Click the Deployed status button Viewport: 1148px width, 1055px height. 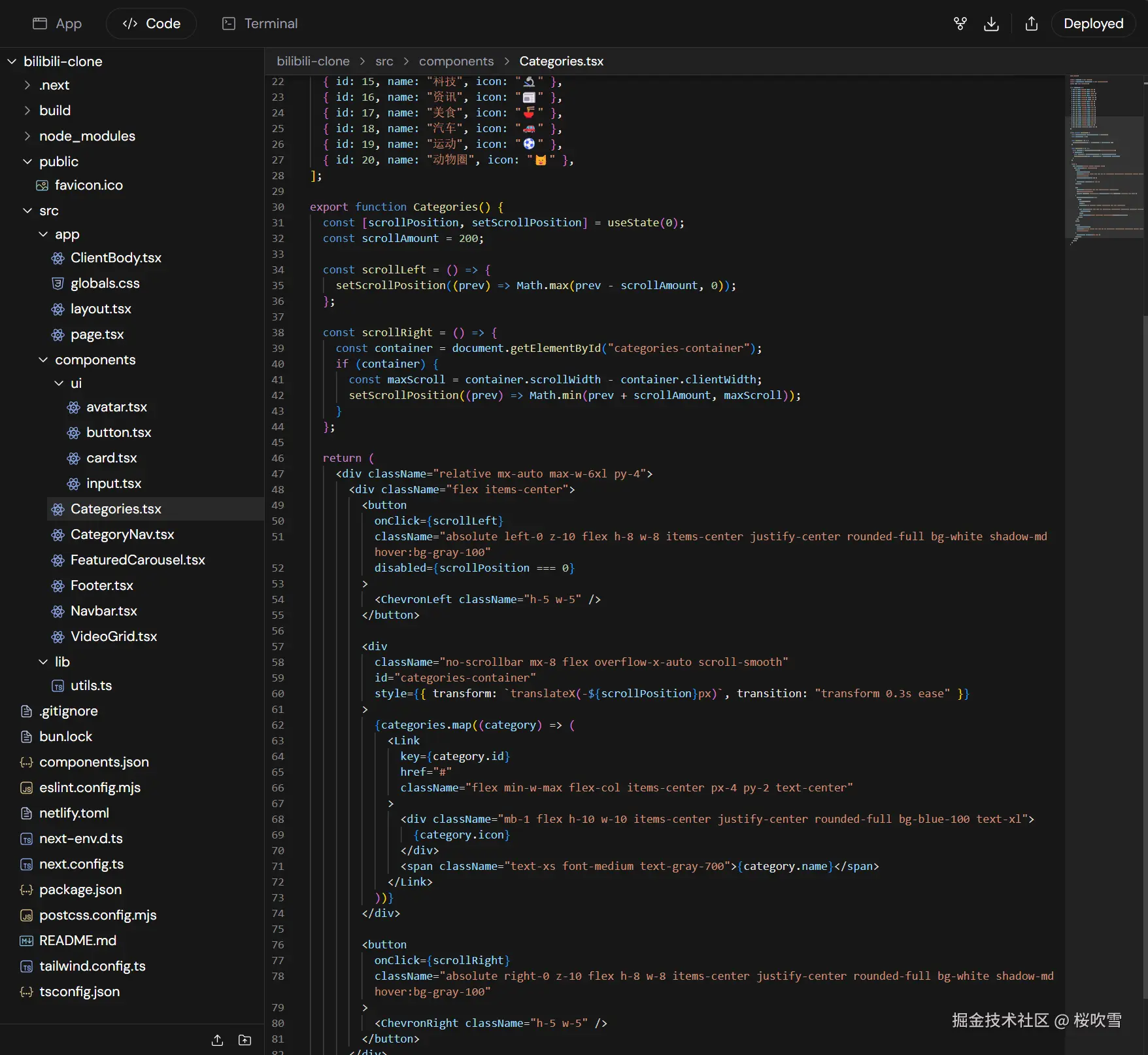pyautogui.click(x=1092, y=24)
